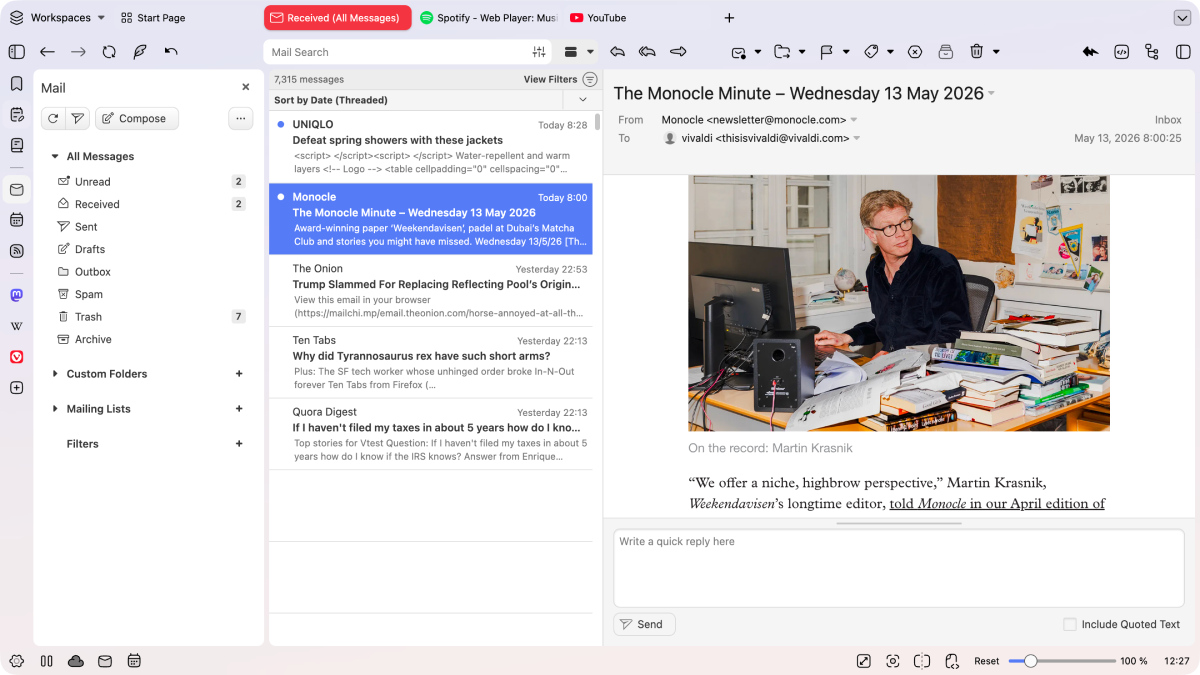Toggle the sidebar panel visibility
The width and height of the screenshot is (1200, 675).
click(x=16, y=52)
